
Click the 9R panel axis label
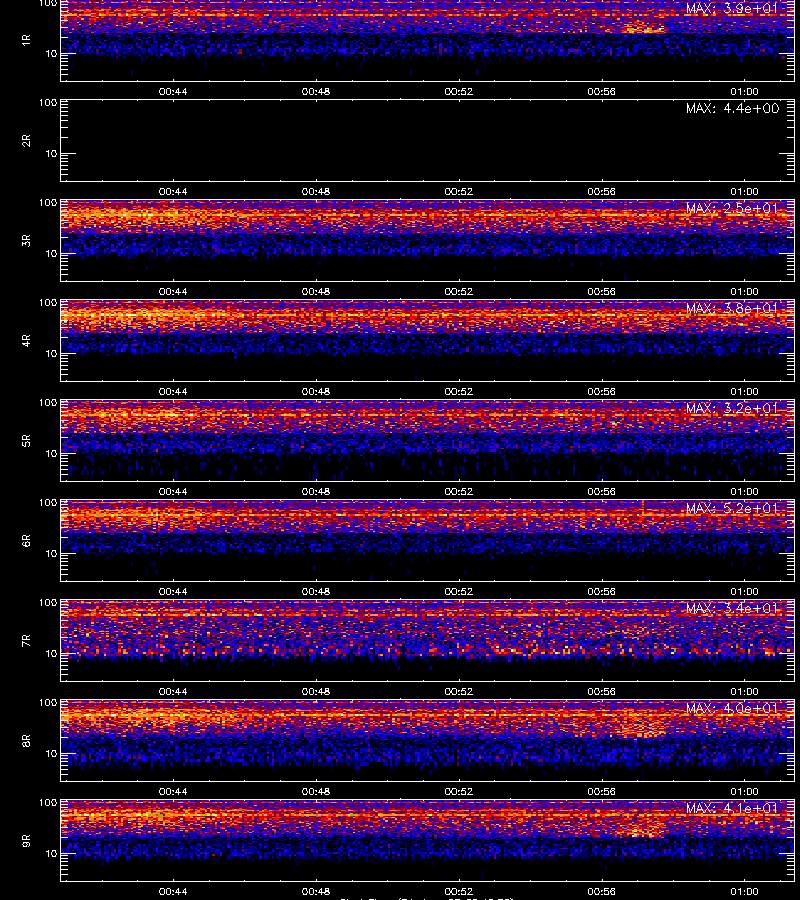coord(26,841)
